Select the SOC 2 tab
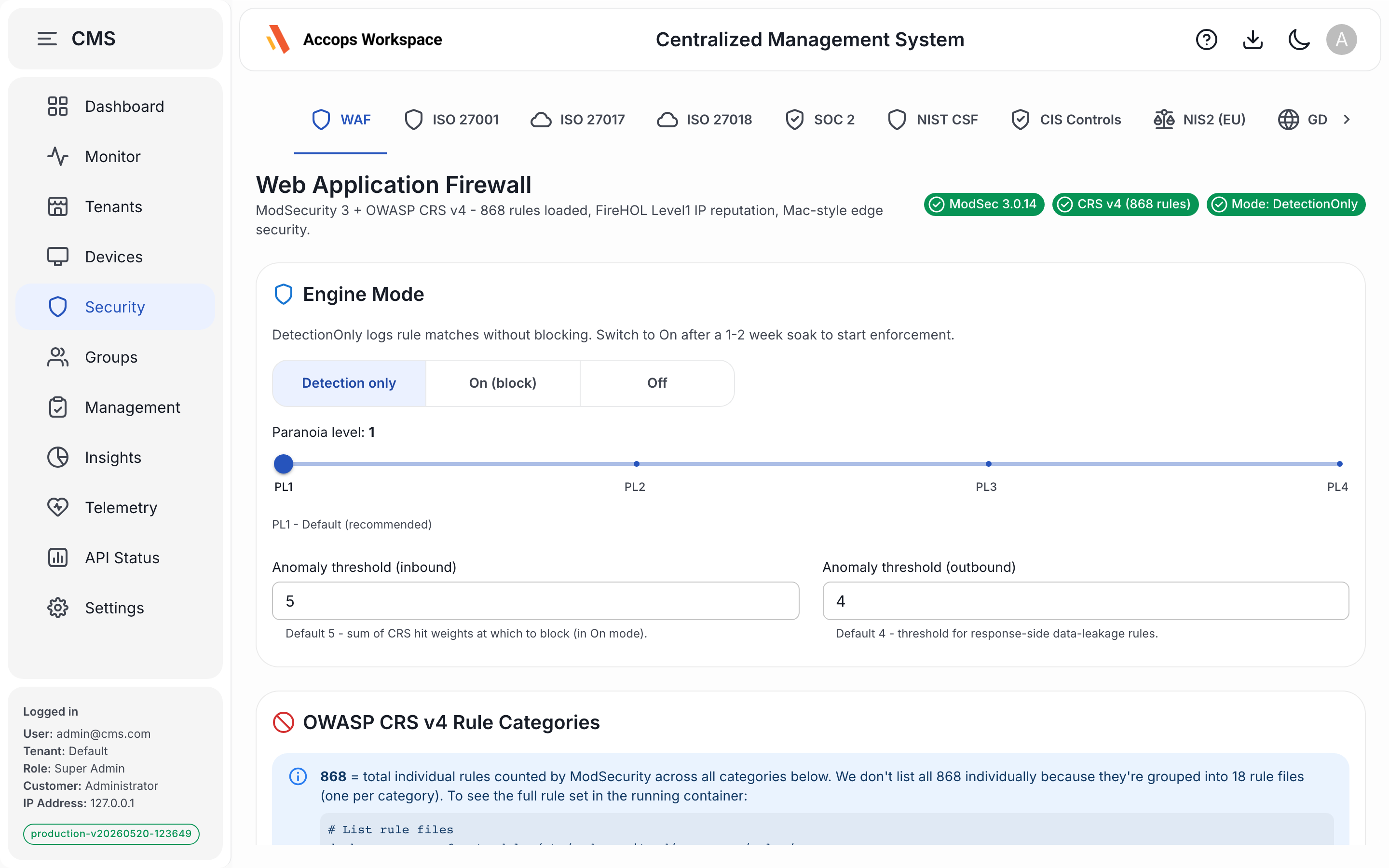The width and height of the screenshot is (1389, 868). [820, 120]
